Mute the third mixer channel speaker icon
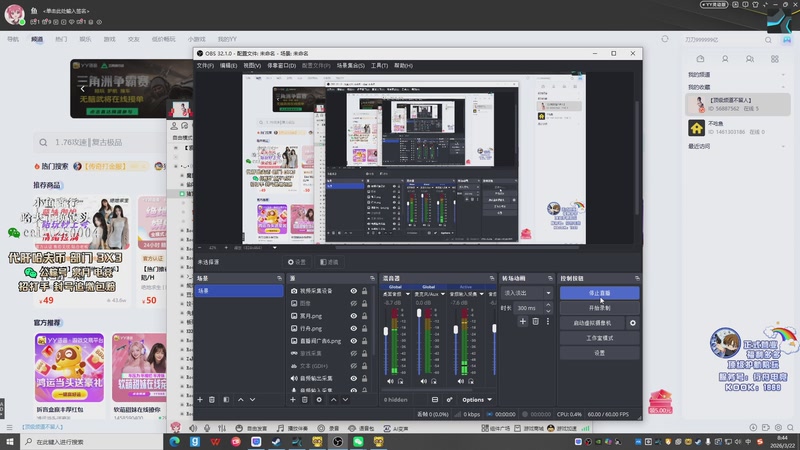 pyautogui.click(x=461, y=381)
